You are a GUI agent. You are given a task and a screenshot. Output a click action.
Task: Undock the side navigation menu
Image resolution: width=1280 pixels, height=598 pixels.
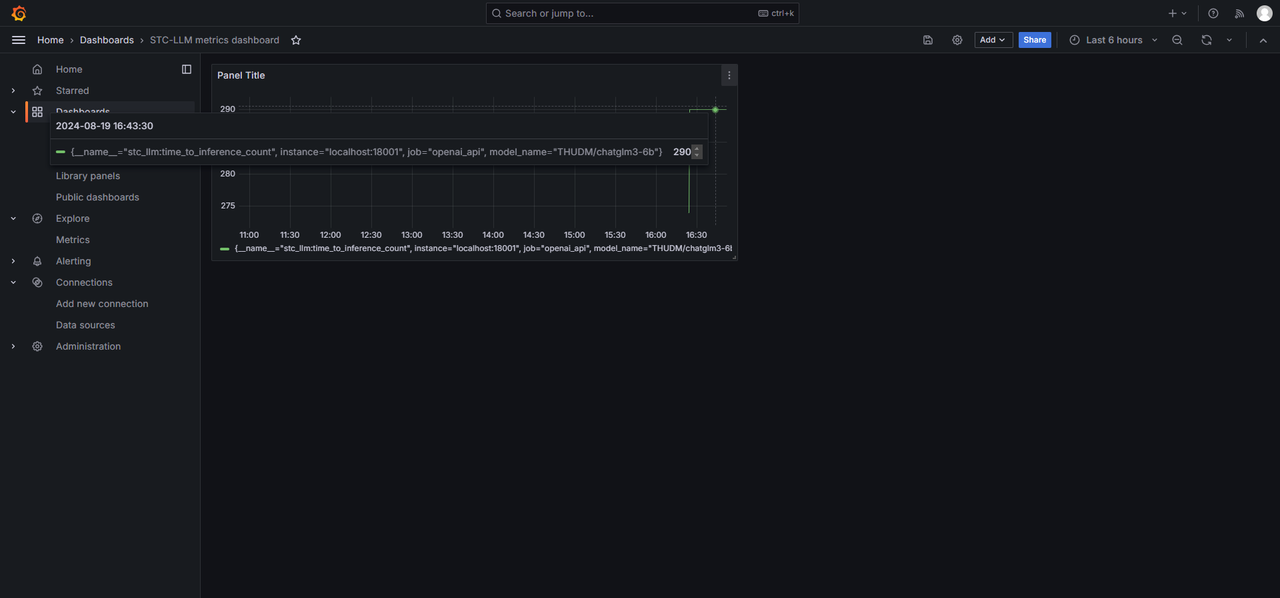point(186,69)
